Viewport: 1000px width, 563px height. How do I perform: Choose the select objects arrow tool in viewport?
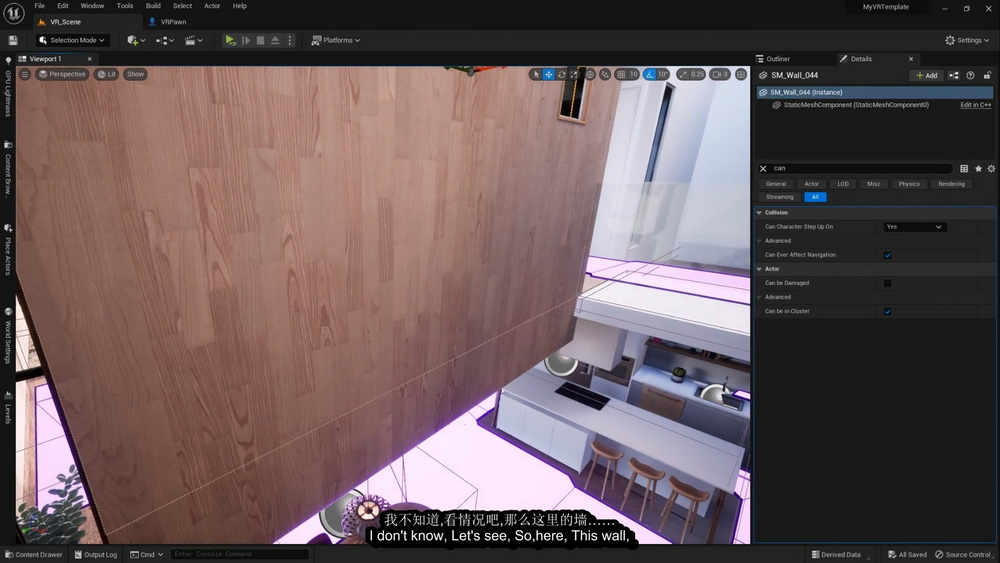click(x=536, y=75)
